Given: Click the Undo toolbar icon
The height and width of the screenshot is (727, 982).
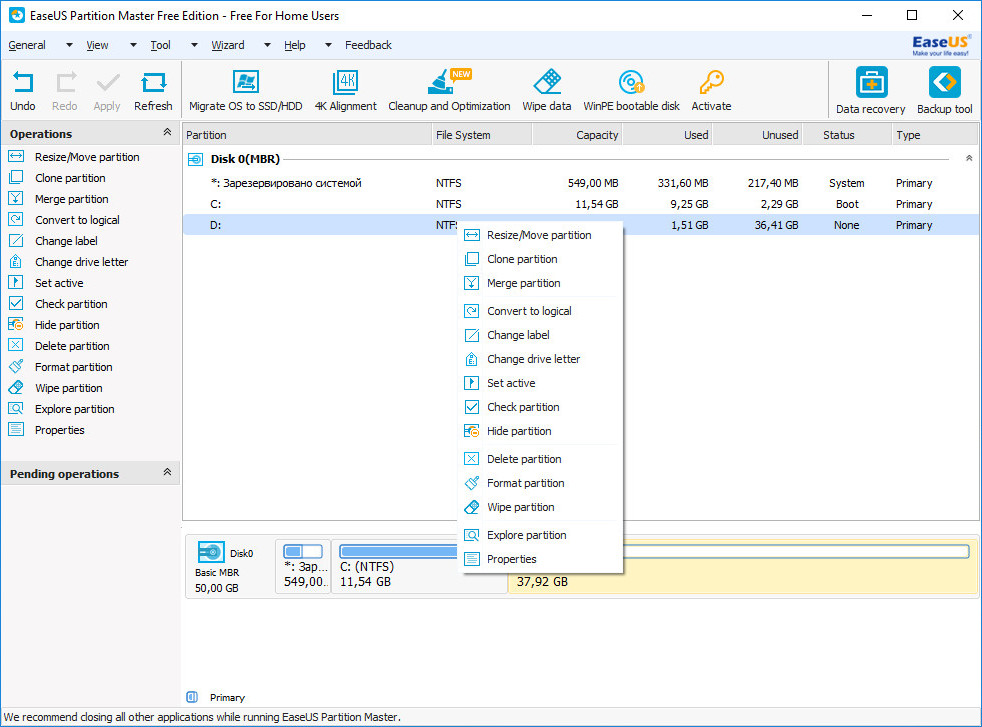Looking at the screenshot, I should click(23, 83).
